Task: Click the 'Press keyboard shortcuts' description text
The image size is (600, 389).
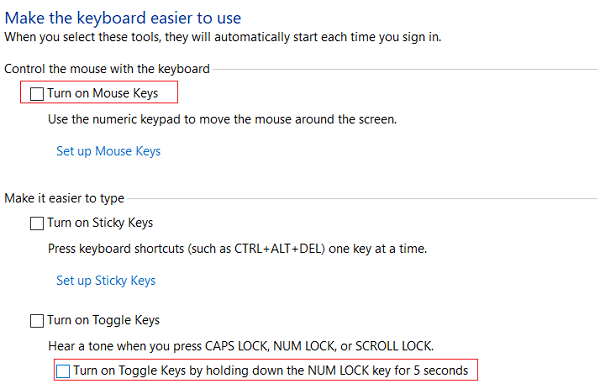Action: (237, 249)
